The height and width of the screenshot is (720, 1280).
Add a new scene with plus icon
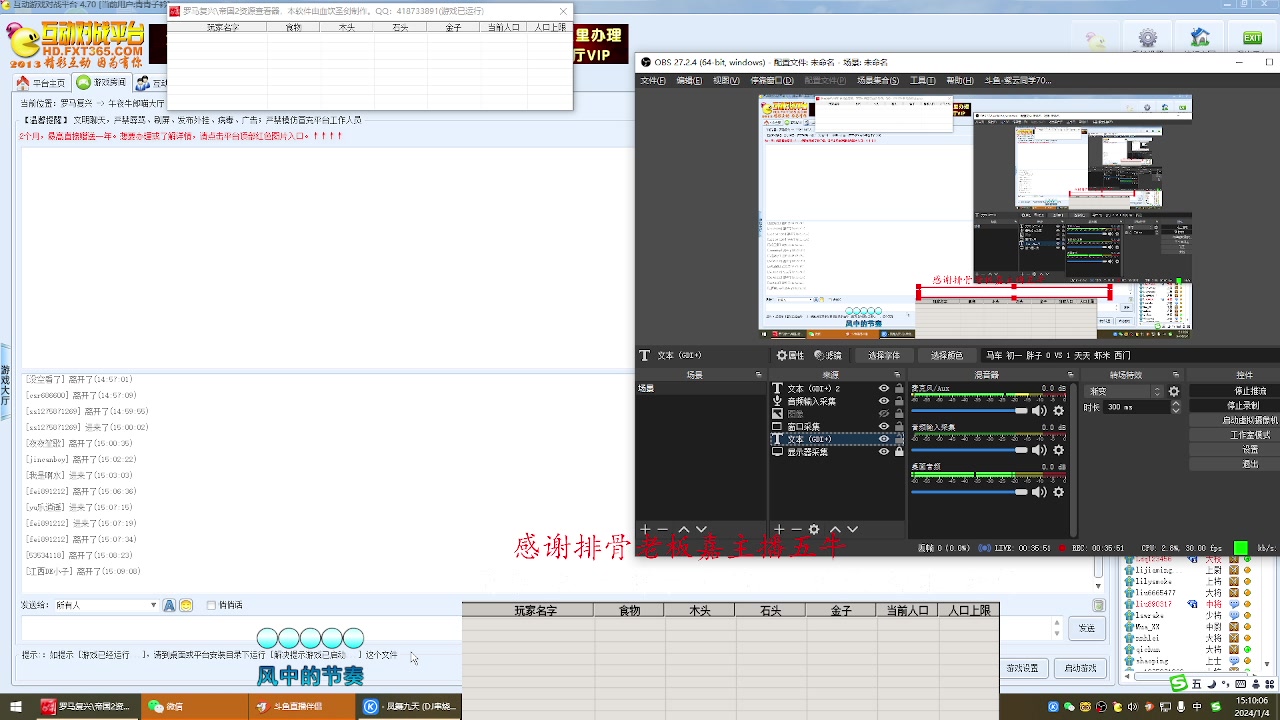[x=645, y=529]
